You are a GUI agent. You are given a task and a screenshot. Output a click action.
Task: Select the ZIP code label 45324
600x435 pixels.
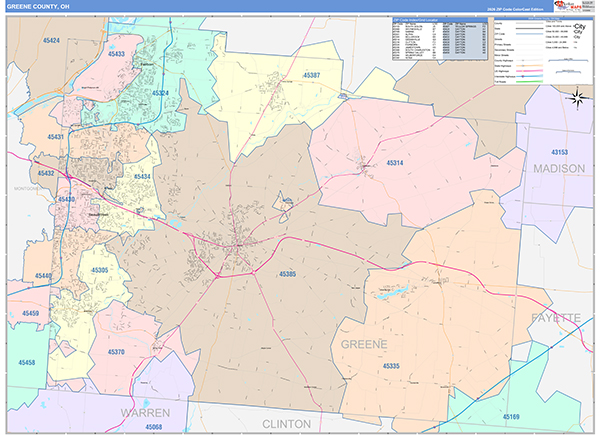[x=160, y=93]
